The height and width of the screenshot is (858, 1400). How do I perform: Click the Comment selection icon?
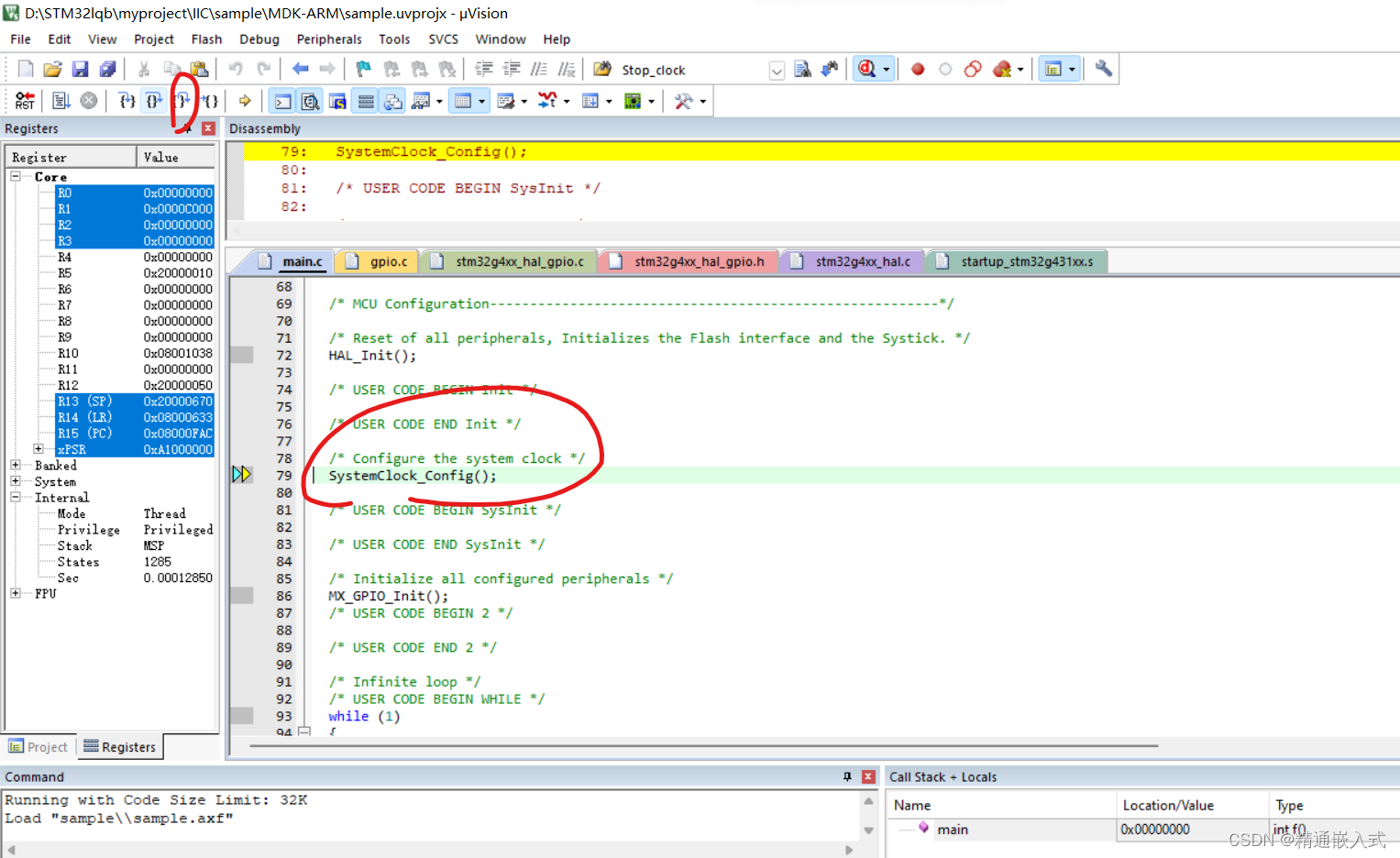click(x=539, y=69)
